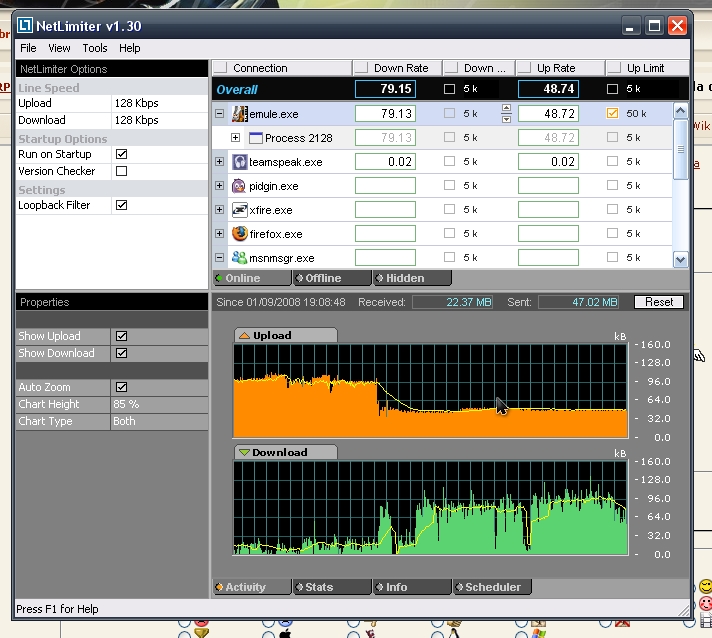Click the emule.exe donkey icon

(x=240, y=114)
